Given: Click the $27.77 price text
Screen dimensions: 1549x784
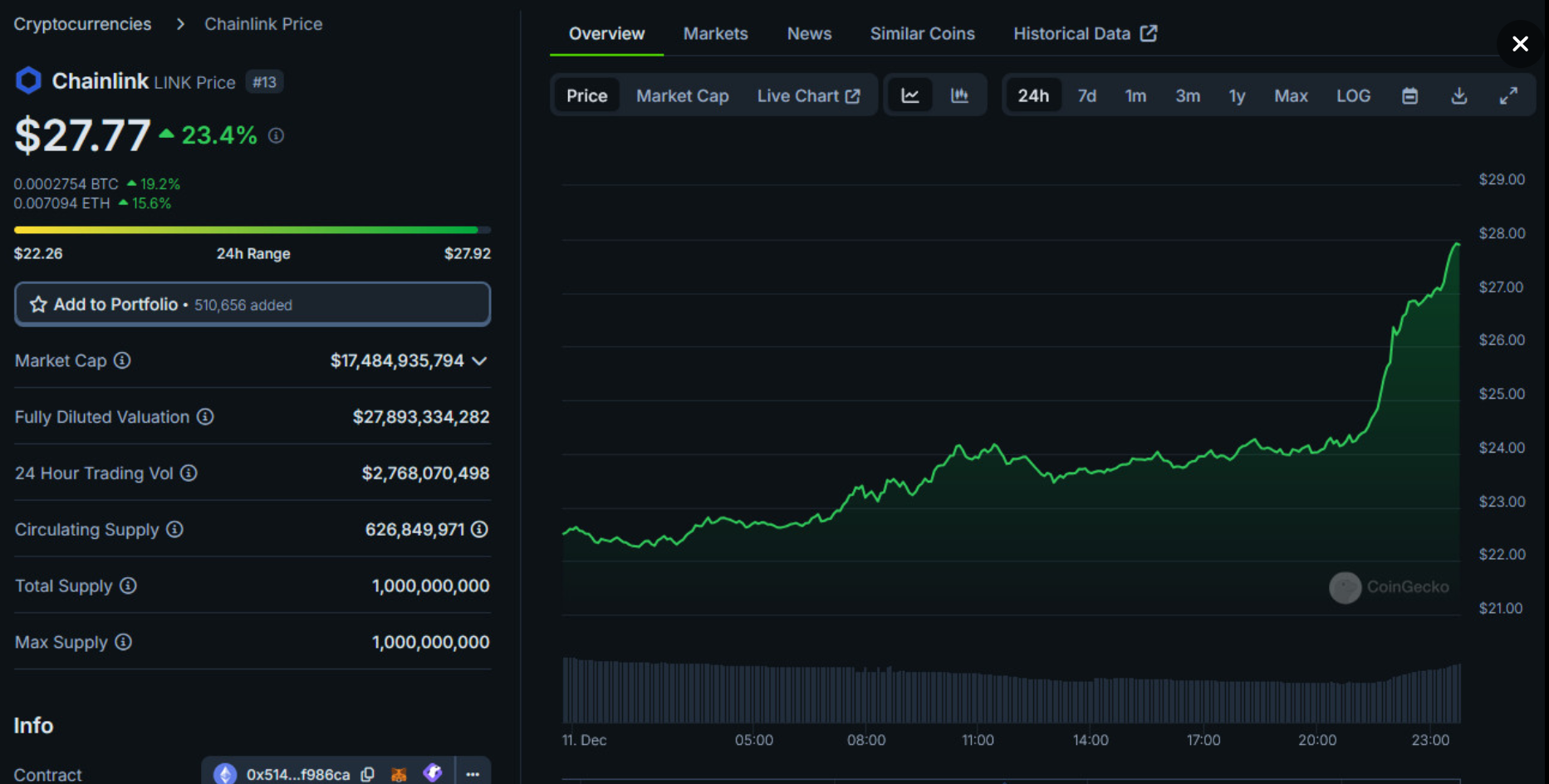Looking at the screenshot, I should [82, 135].
